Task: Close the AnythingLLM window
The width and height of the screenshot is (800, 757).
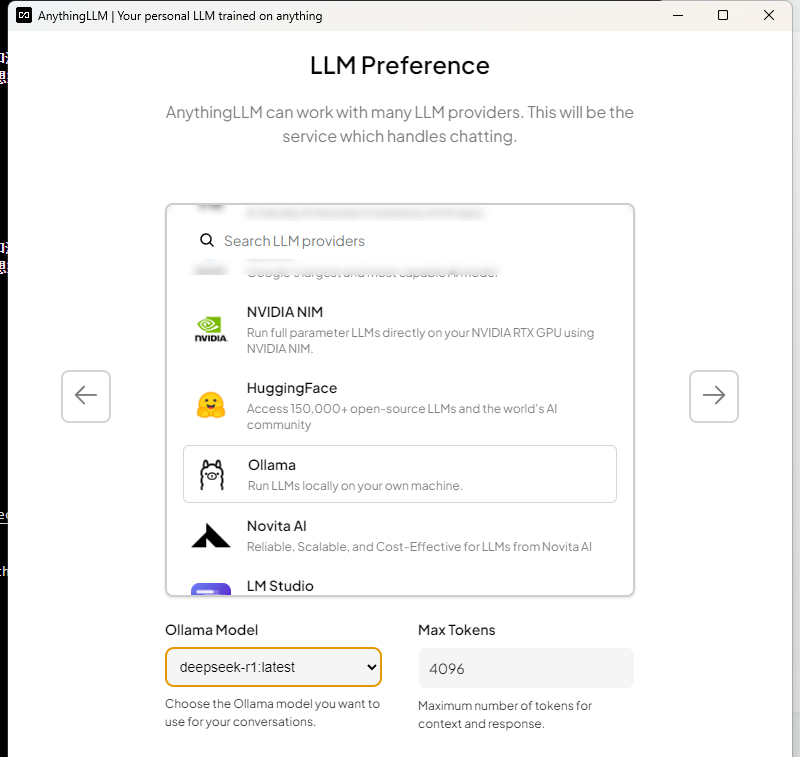Action: coord(768,15)
